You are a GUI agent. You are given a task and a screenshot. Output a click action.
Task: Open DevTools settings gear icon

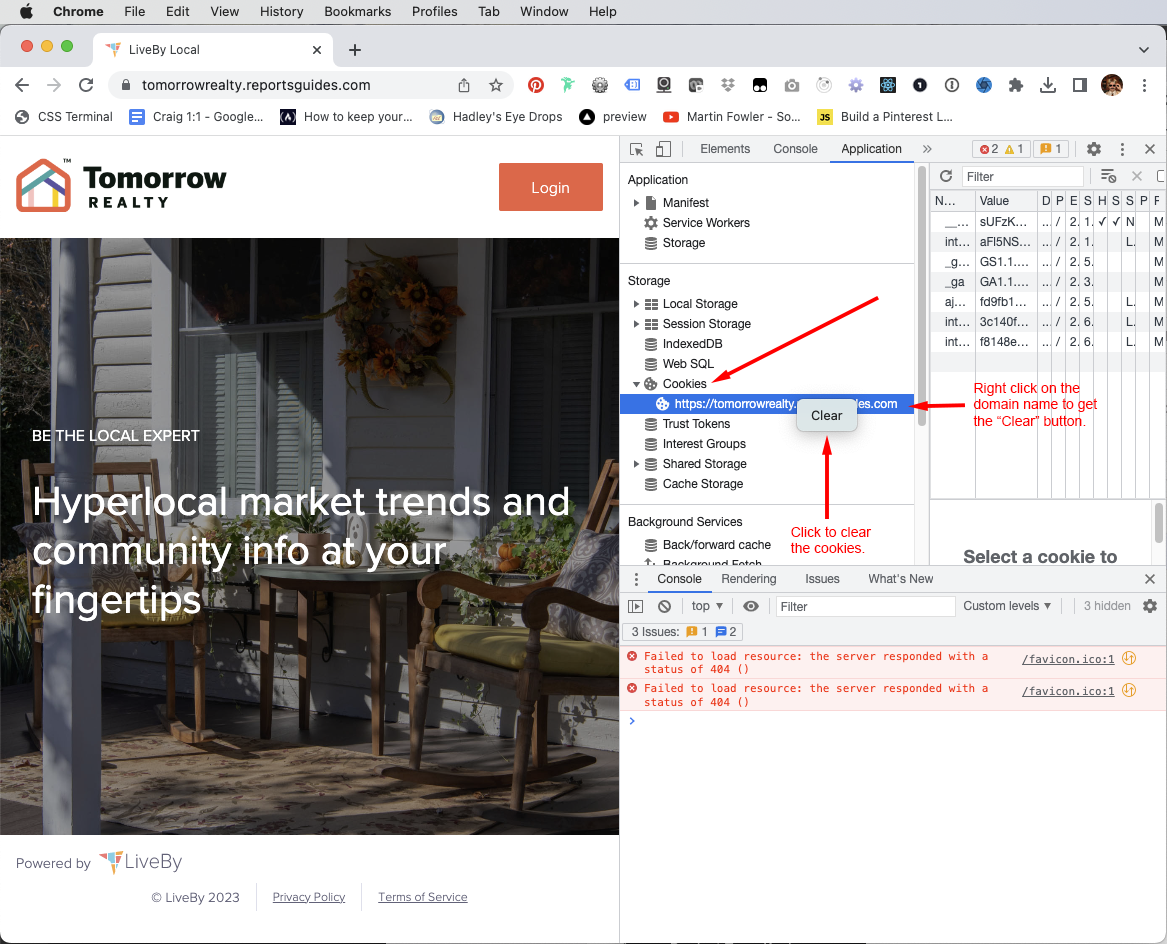point(1093,149)
